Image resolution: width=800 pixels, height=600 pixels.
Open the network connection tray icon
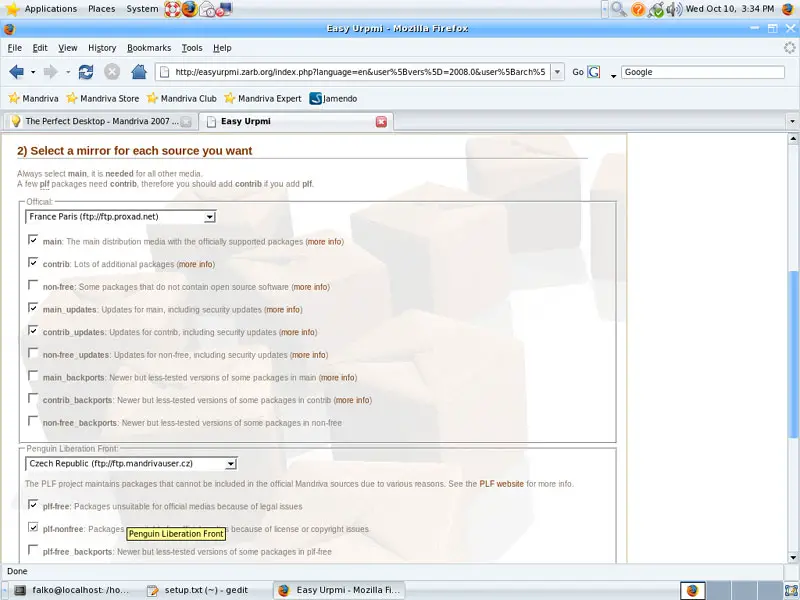(656, 9)
